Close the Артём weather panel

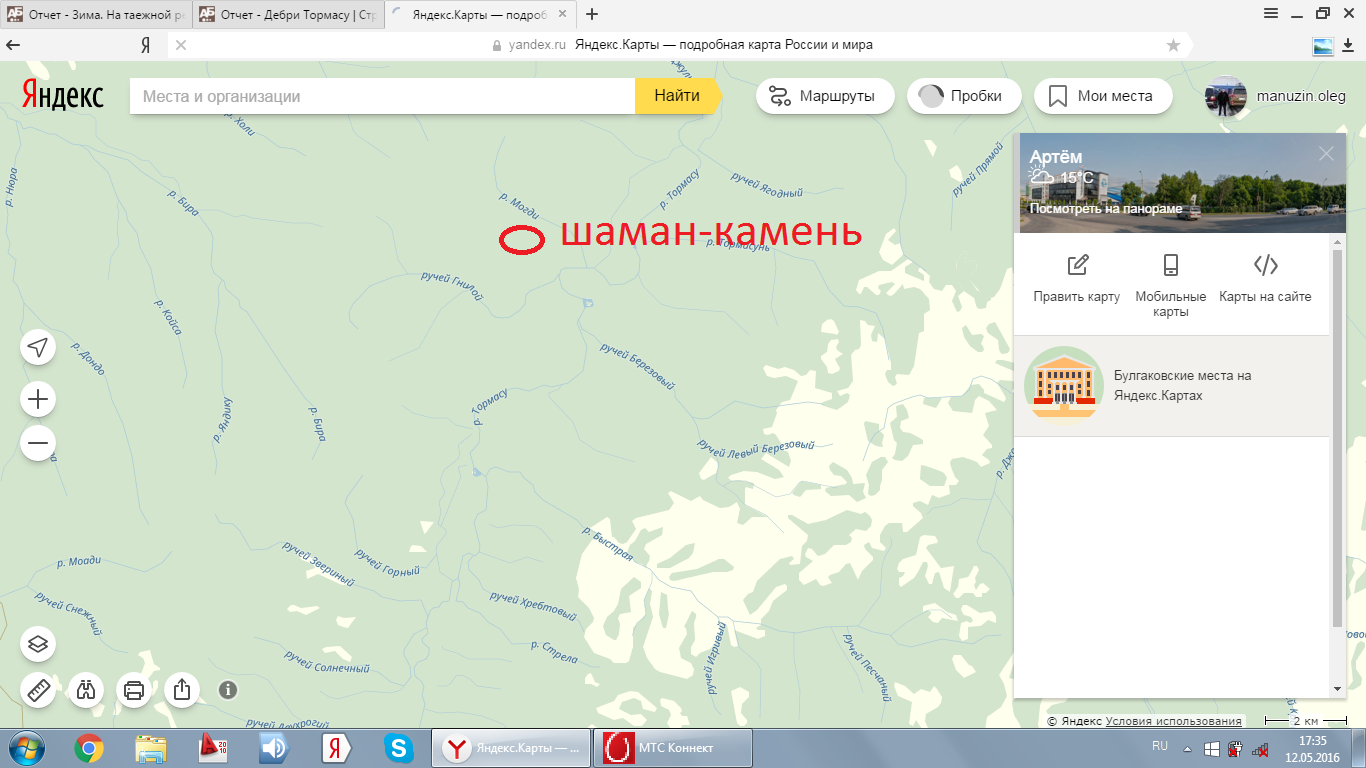click(x=1326, y=153)
